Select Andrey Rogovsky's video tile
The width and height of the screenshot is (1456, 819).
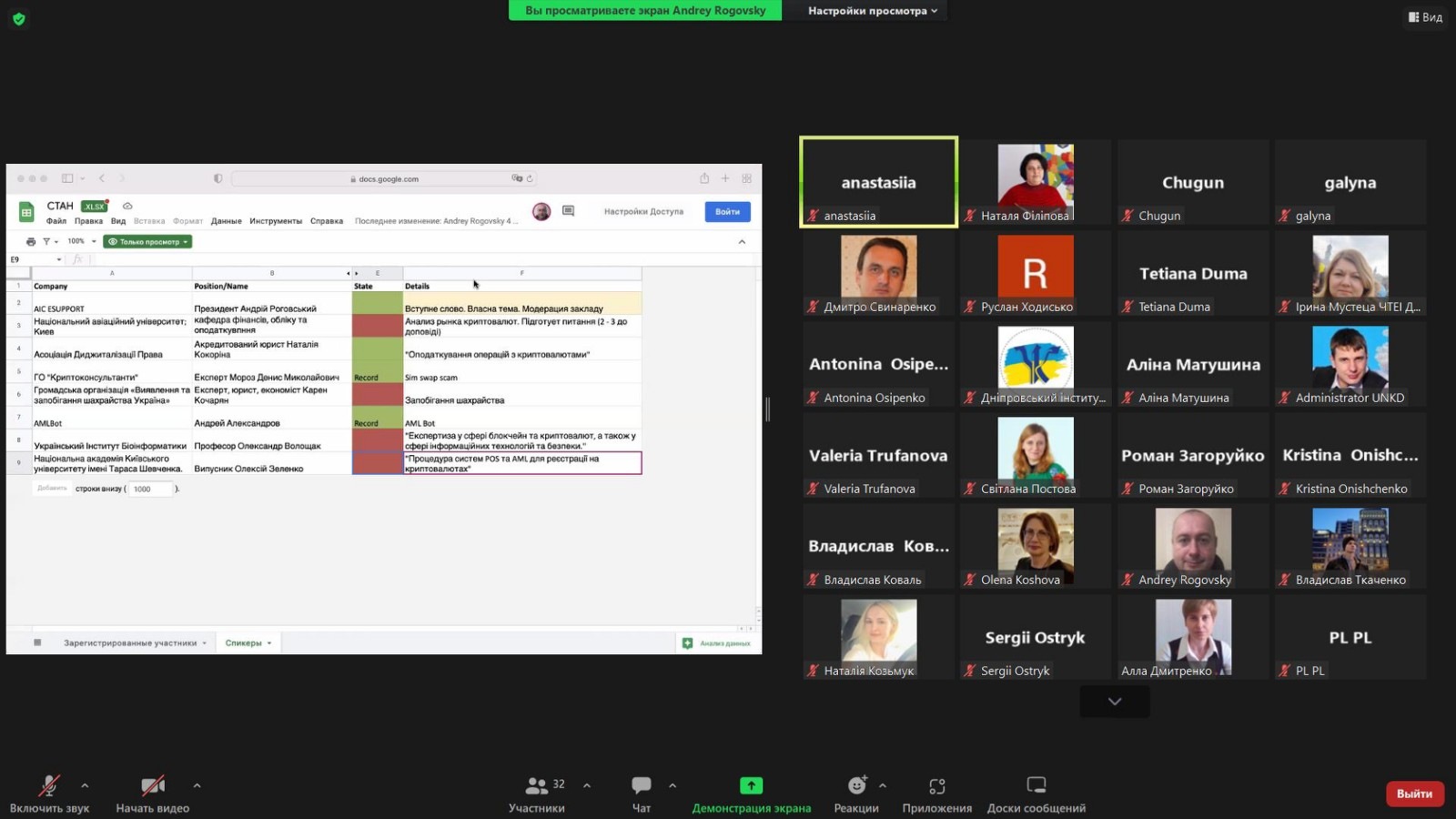click(1193, 546)
